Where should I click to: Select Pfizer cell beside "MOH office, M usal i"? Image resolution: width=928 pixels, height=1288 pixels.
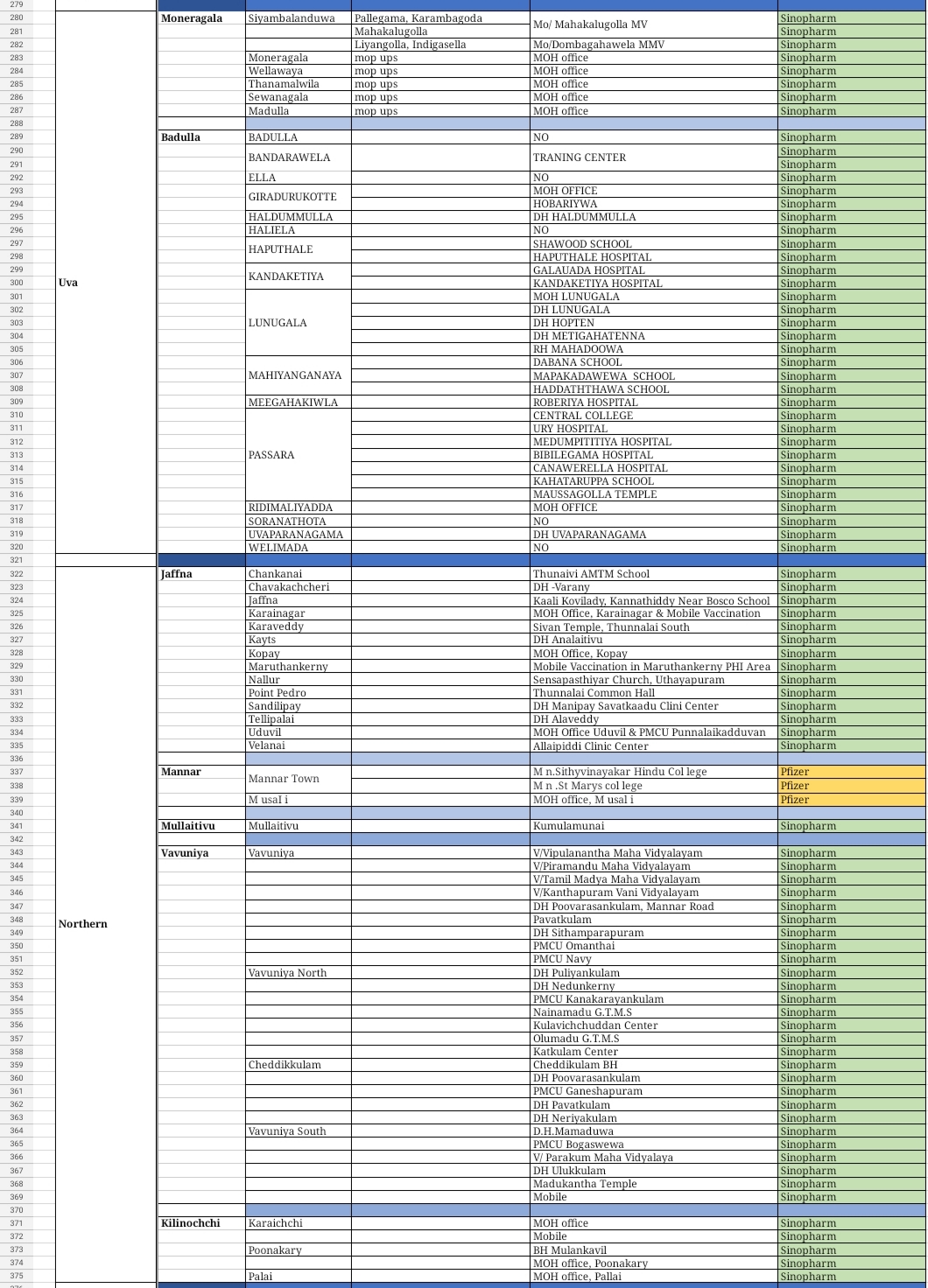point(851,800)
